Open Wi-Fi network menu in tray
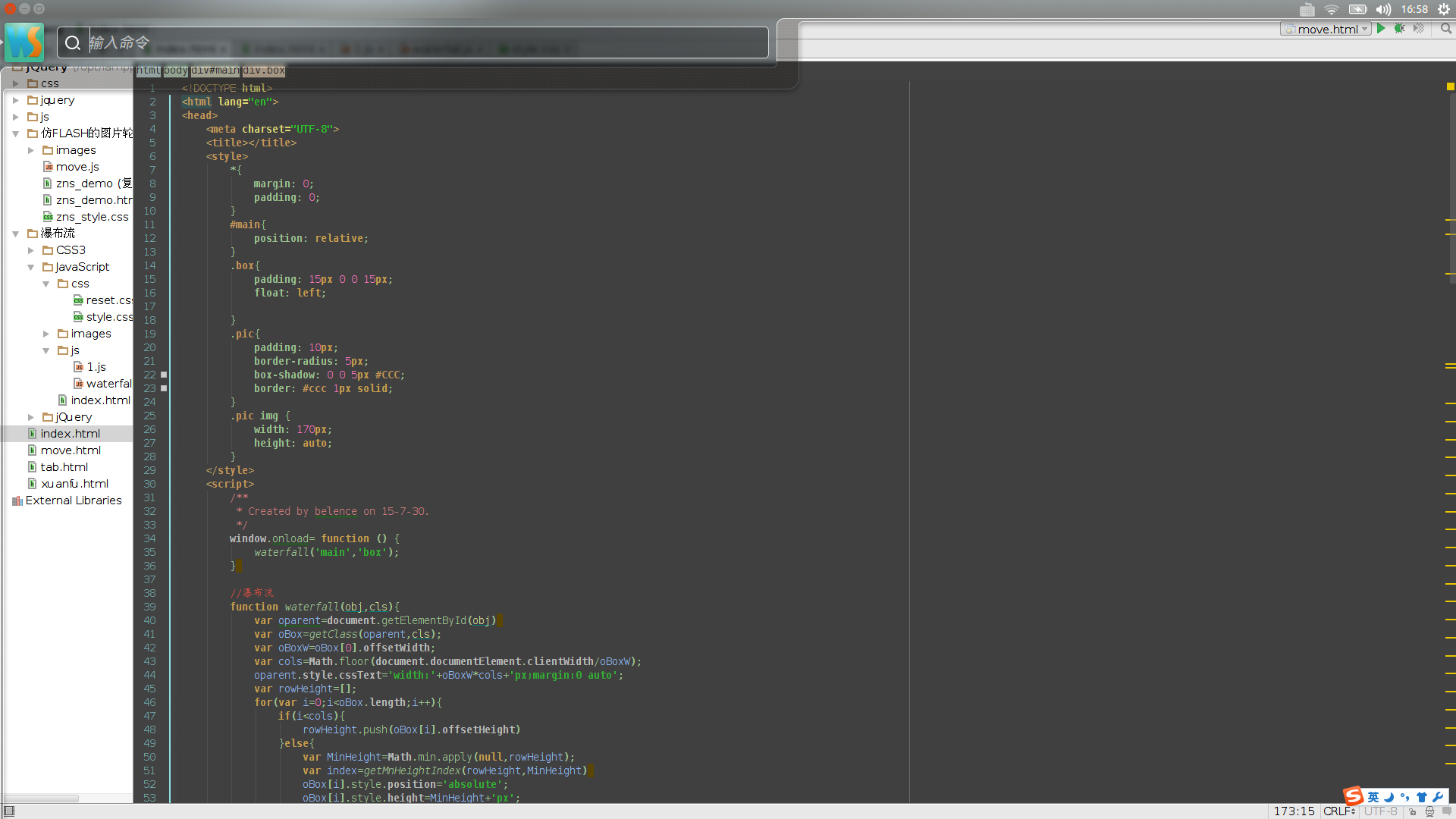 coord(1332,9)
